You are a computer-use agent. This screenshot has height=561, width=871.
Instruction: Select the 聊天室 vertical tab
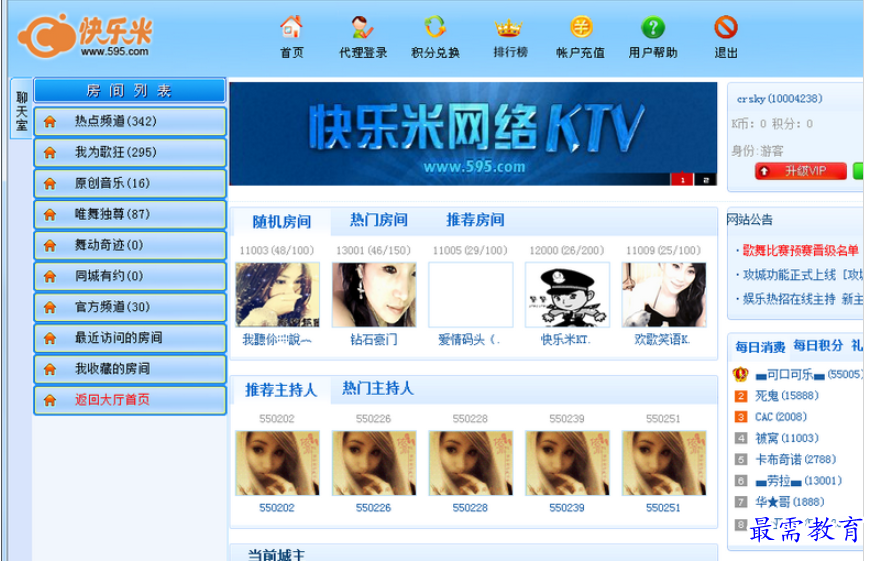pyautogui.click(x=21, y=109)
